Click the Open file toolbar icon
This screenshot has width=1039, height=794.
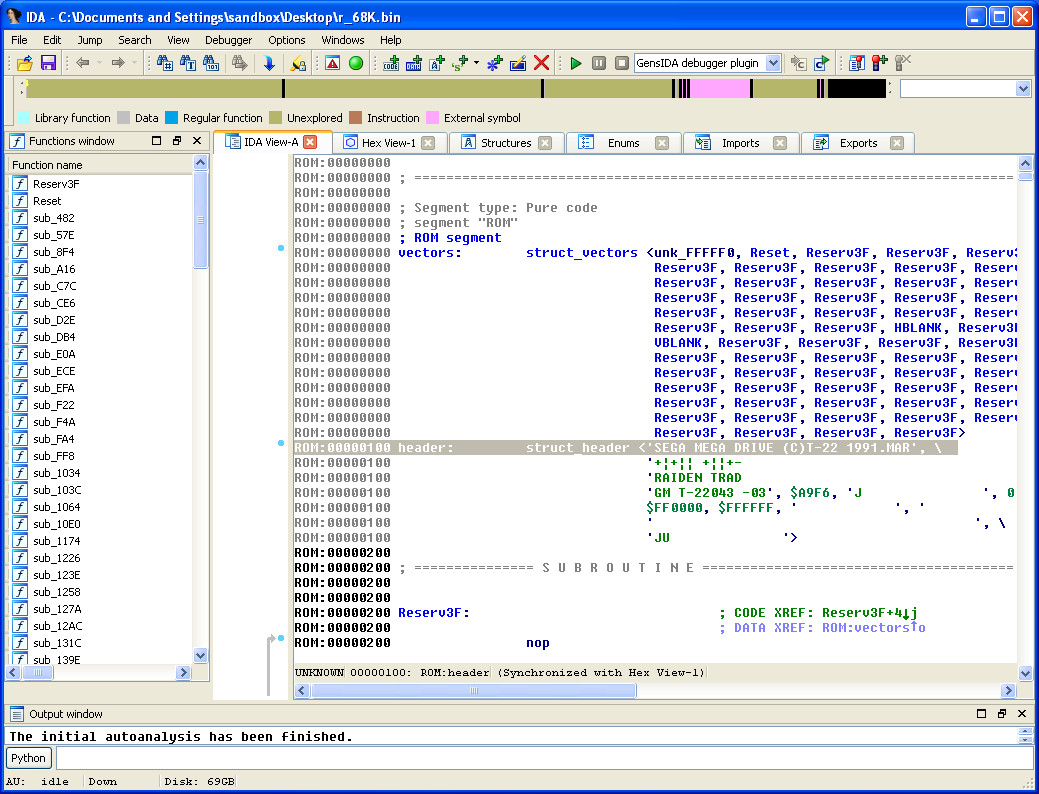(x=25, y=63)
